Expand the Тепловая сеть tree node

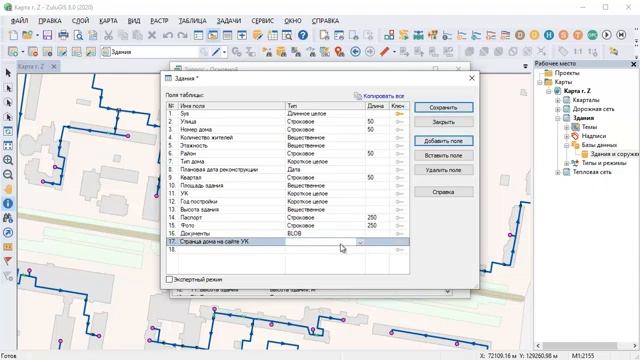click(x=558, y=172)
